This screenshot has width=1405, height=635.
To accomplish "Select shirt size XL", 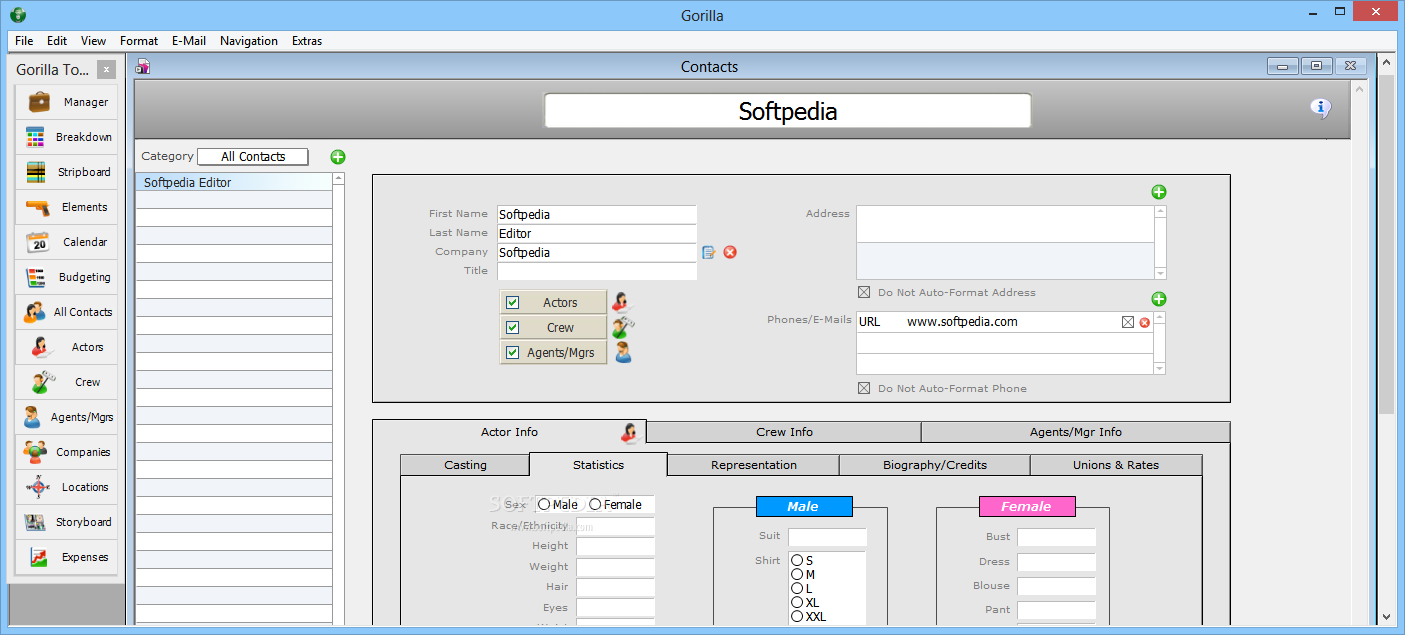I will (797, 602).
